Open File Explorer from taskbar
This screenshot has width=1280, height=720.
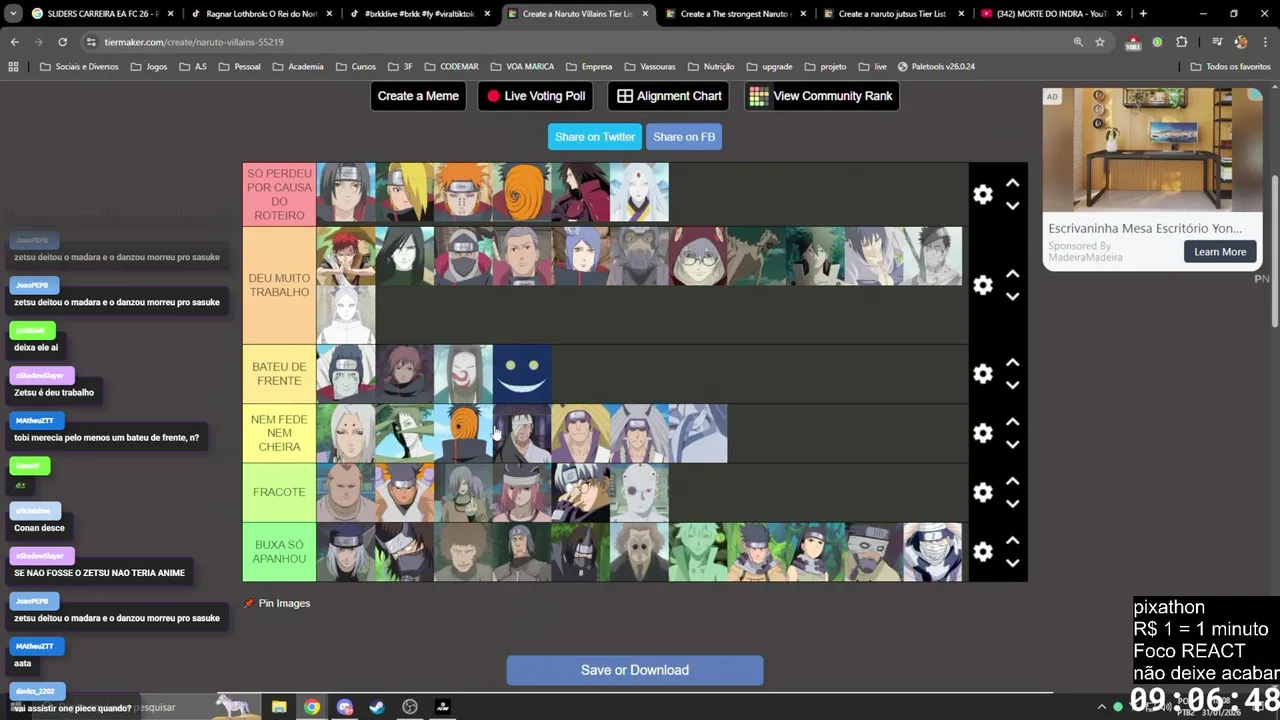tap(279, 707)
